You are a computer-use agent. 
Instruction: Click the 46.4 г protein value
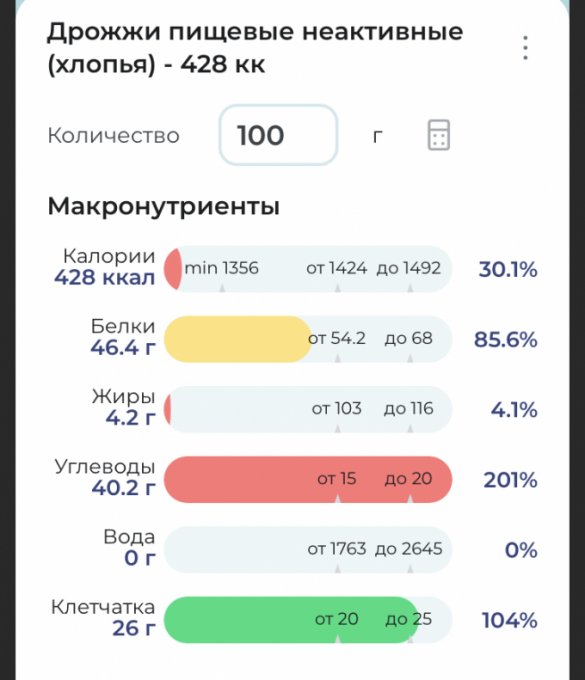(123, 347)
